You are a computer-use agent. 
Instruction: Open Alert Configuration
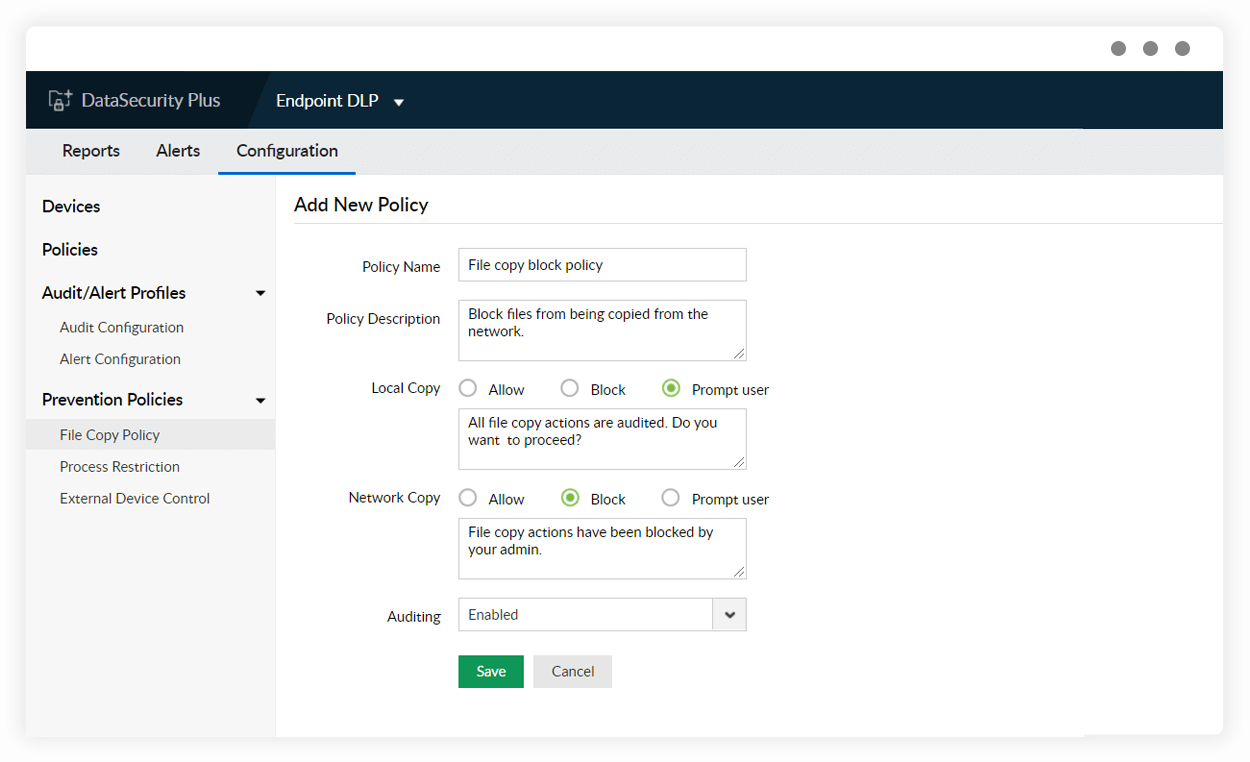coord(121,359)
